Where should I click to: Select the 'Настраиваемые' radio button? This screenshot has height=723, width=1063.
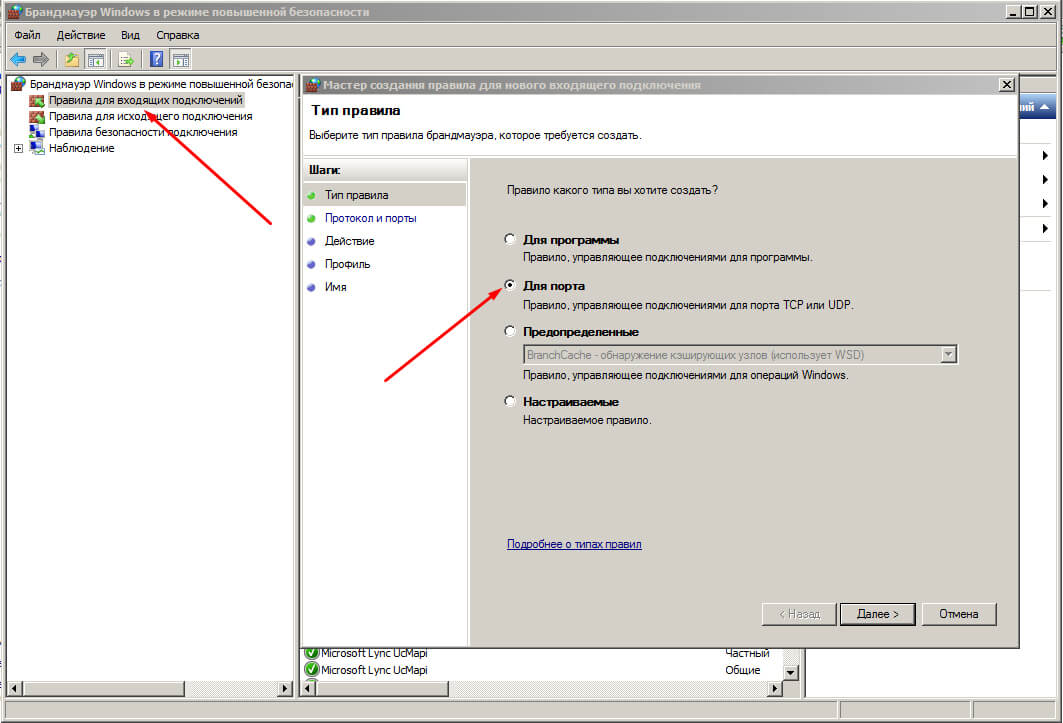pyautogui.click(x=510, y=402)
